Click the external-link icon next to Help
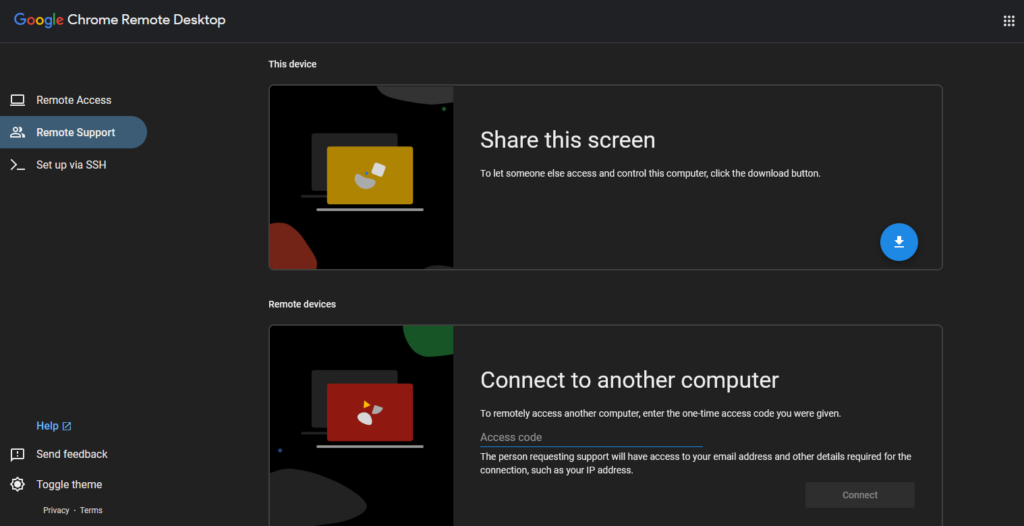The height and width of the screenshot is (526, 1024). (x=67, y=426)
